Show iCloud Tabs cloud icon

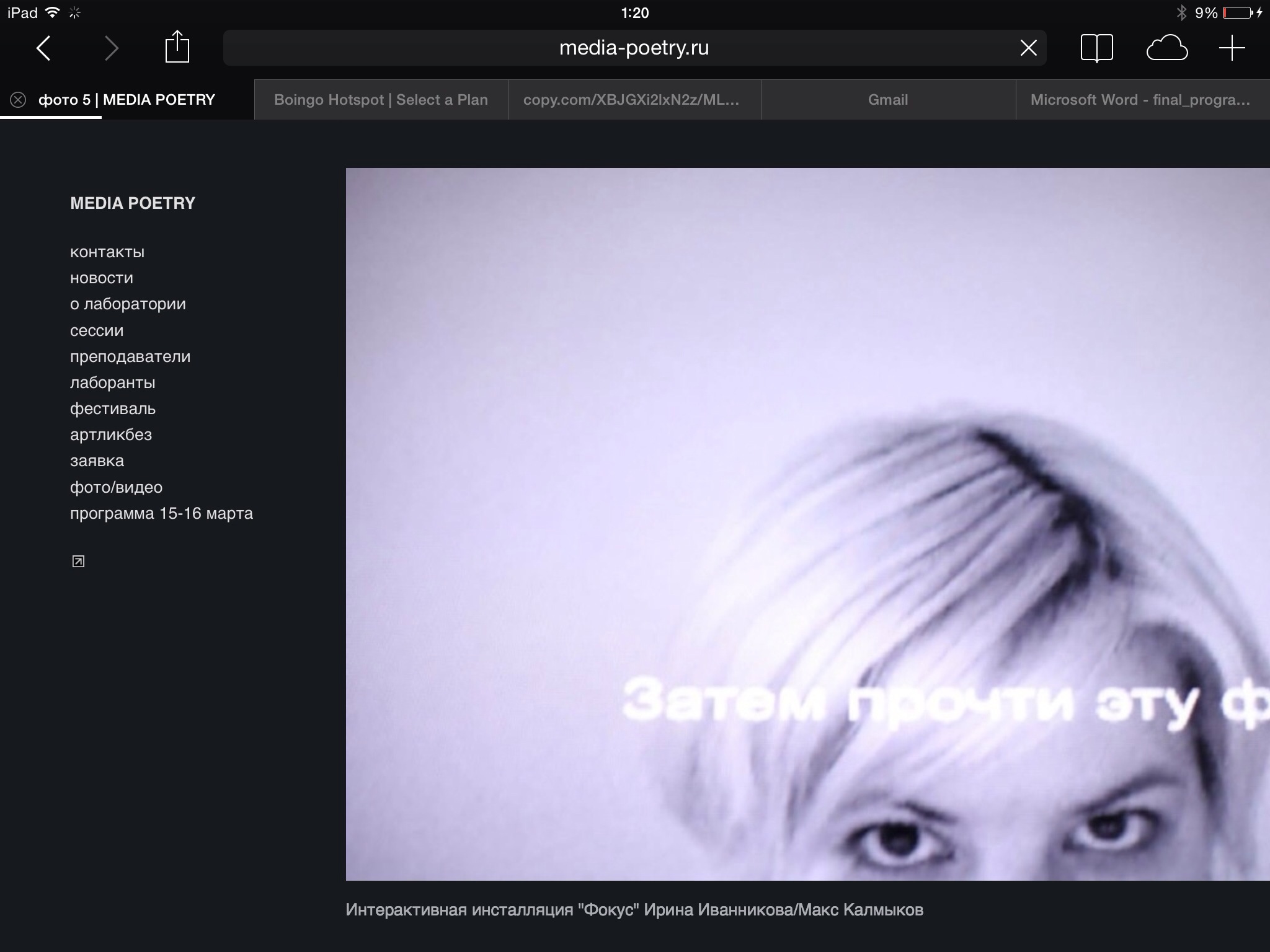tap(1166, 48)
